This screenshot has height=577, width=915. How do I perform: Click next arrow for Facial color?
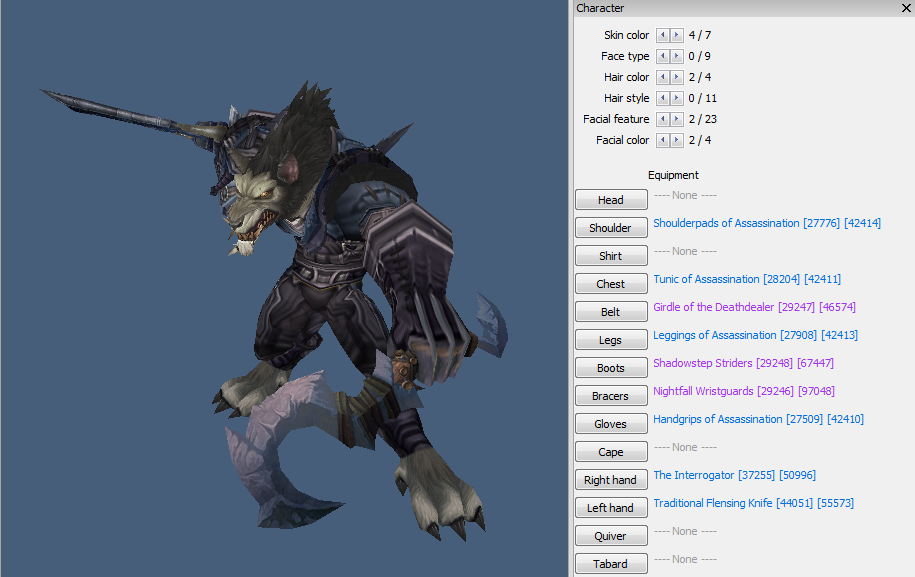(x=676, y=140)
